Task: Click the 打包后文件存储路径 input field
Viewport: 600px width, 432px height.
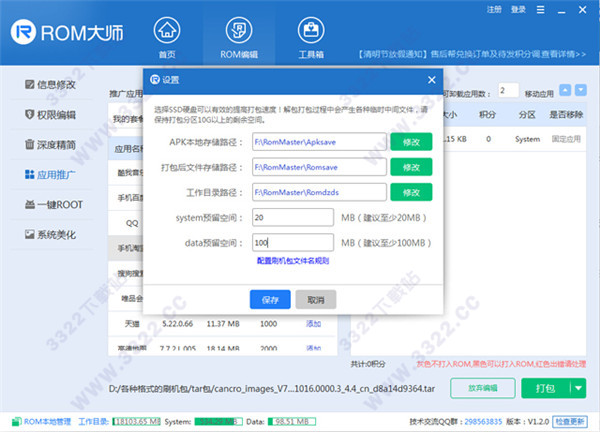Action: coord(319,167)
